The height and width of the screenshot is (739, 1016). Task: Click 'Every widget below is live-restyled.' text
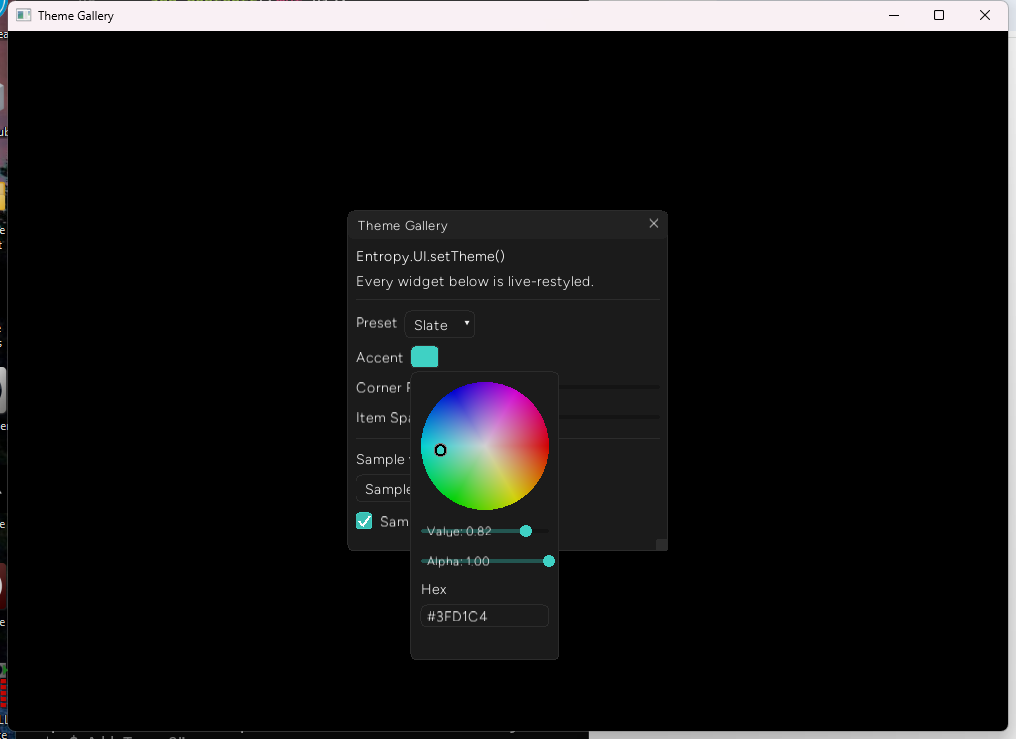474,282
